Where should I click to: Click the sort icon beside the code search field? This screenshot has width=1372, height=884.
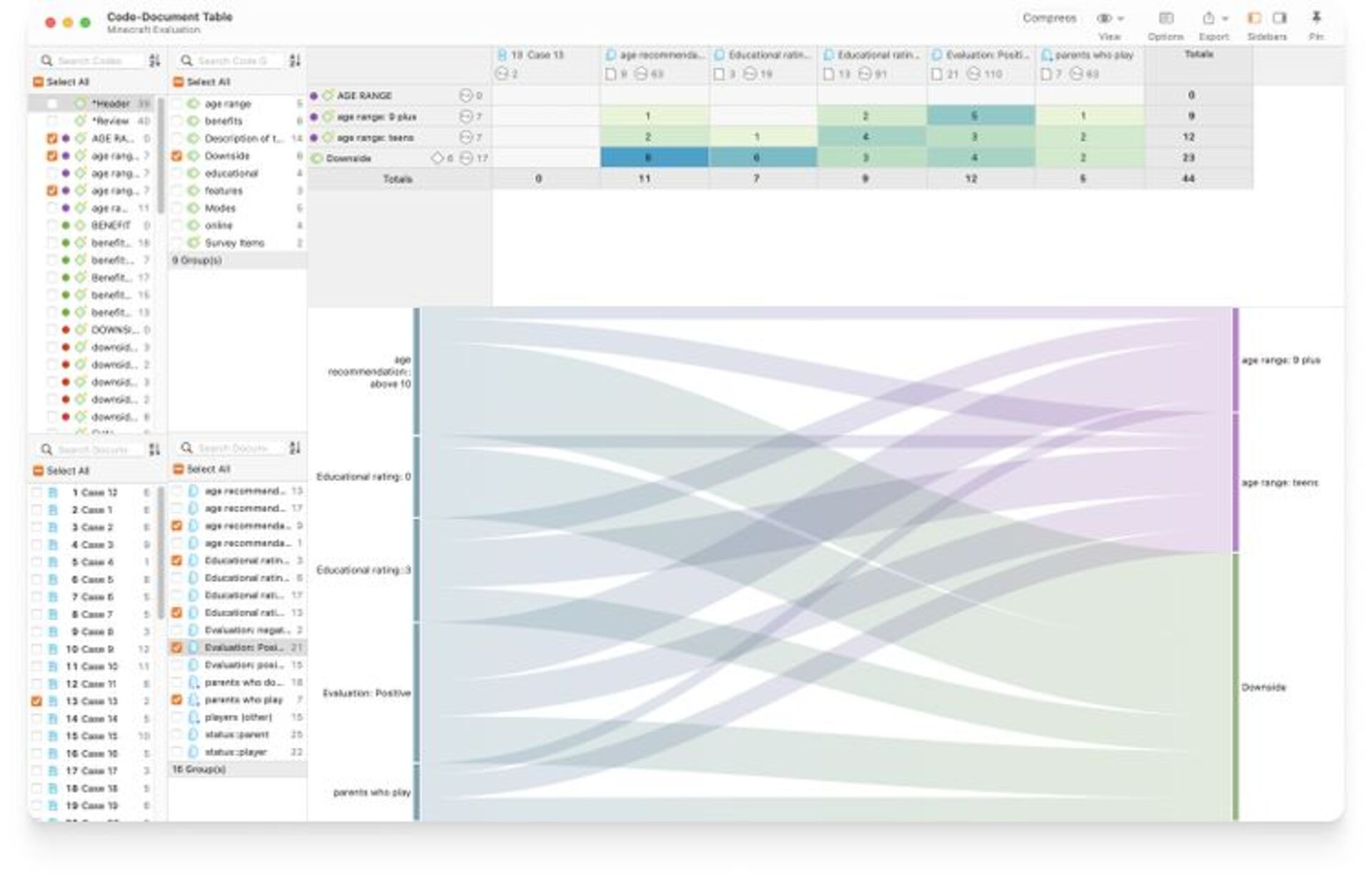(x=156, y=61)
